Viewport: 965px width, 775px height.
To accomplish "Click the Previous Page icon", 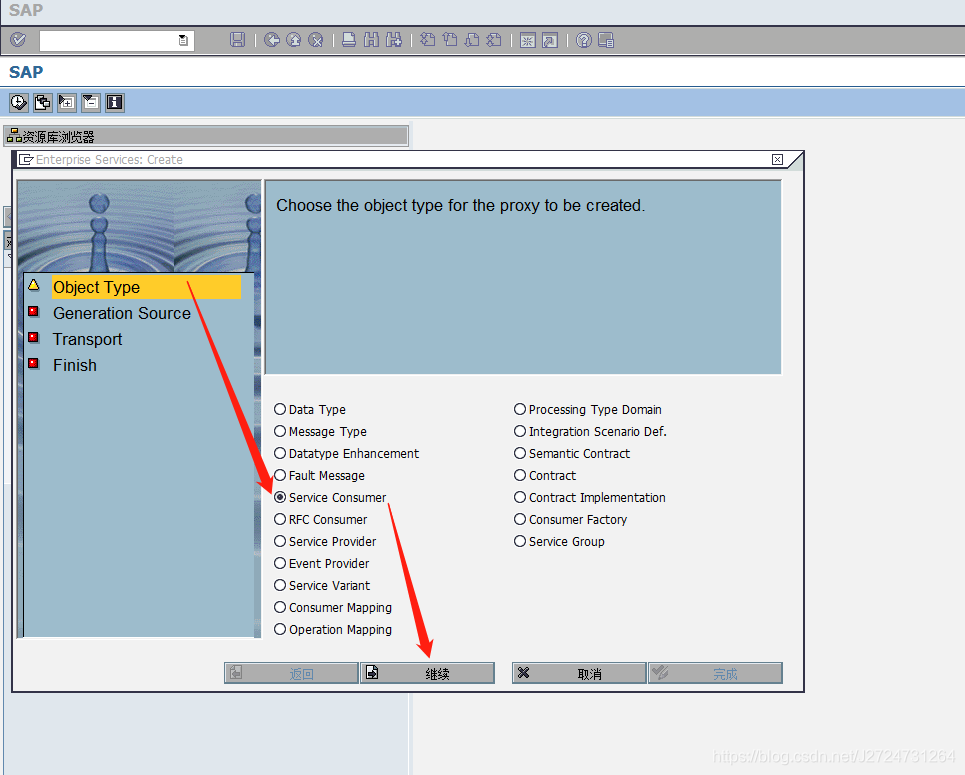I will pos(450,40).
